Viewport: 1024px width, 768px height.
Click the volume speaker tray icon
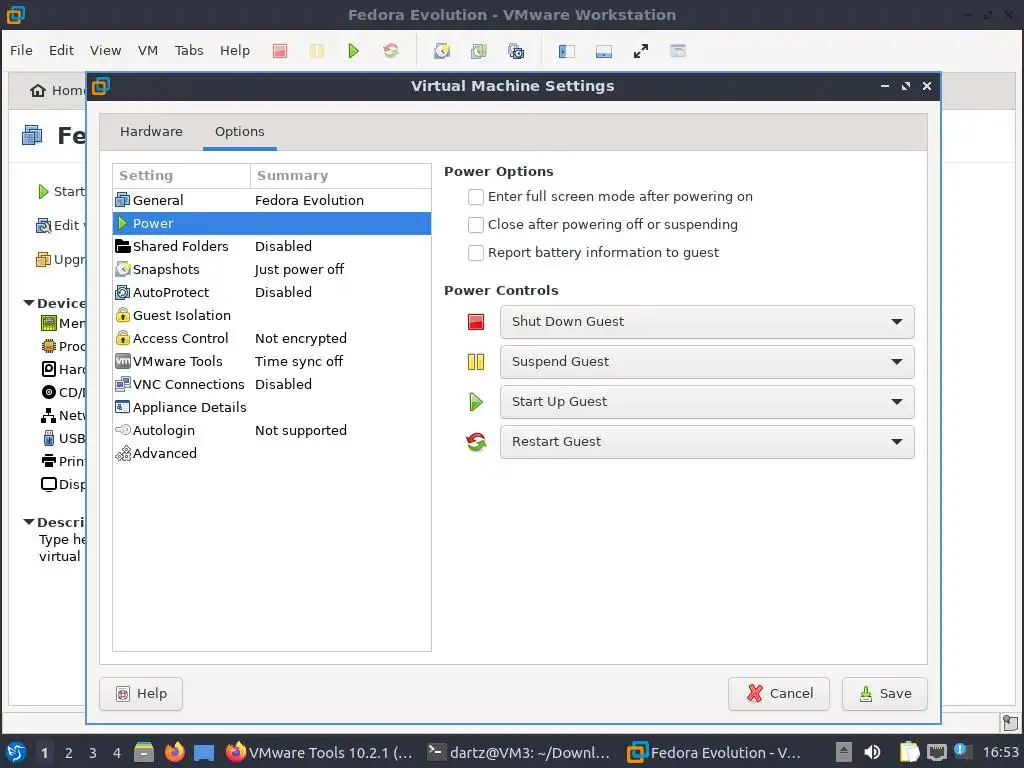pos(872,752)
